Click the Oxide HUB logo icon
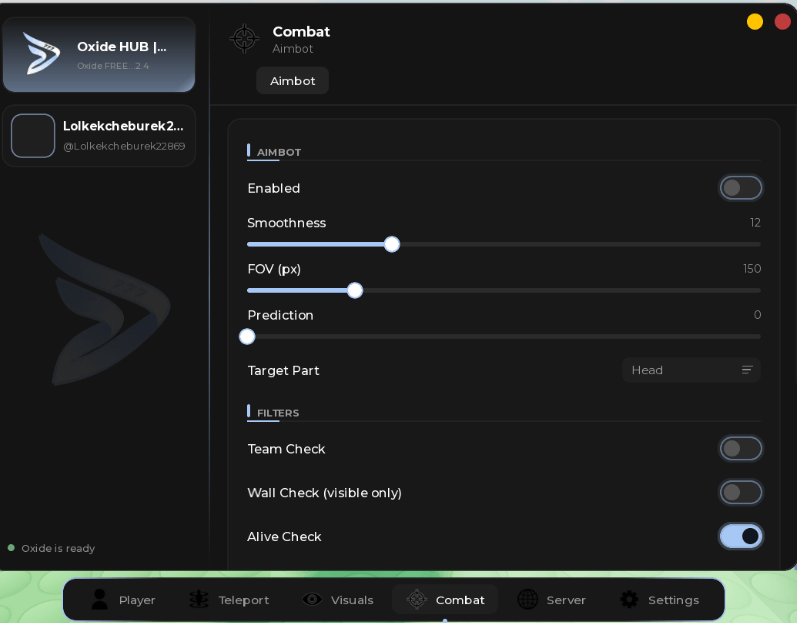This screenshot has width=797, height=623. click(x=42, y=53)
